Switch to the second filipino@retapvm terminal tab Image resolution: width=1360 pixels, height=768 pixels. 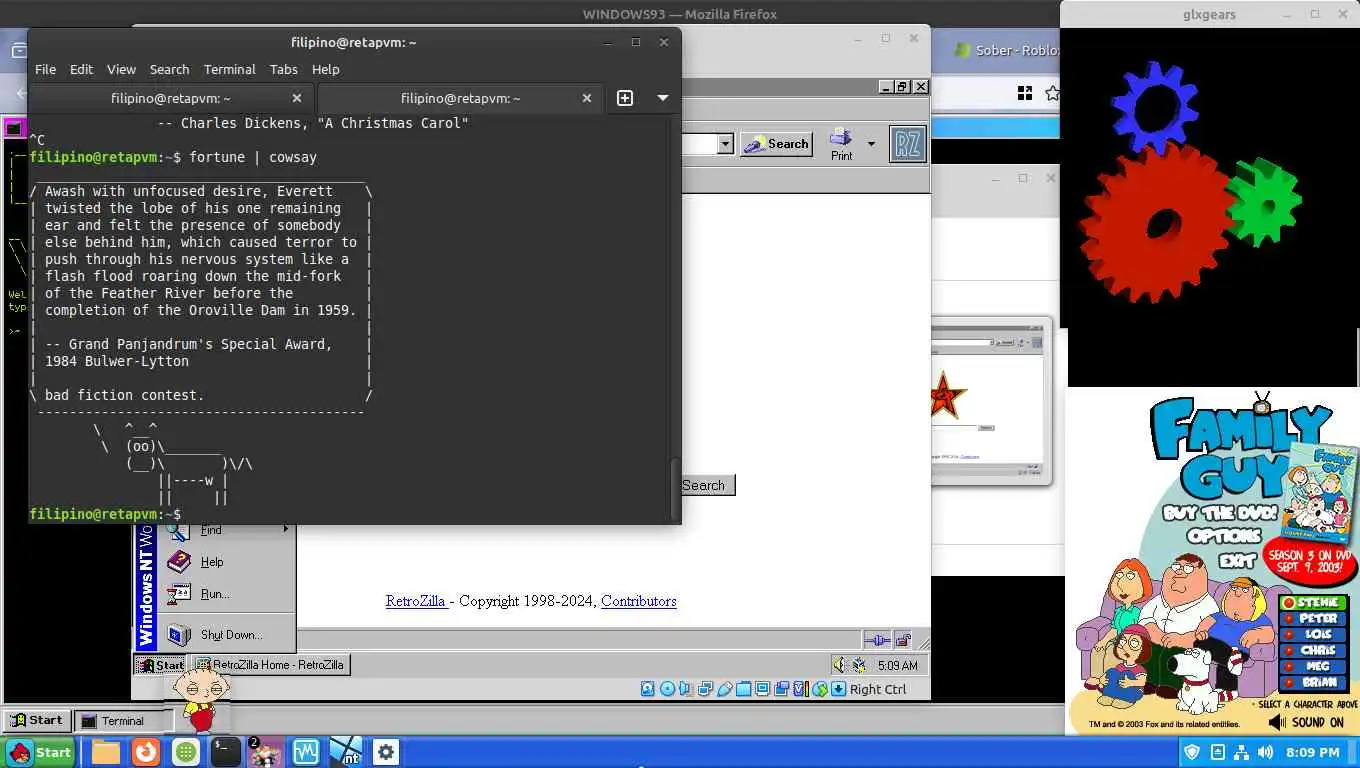(x=460, y=98)
